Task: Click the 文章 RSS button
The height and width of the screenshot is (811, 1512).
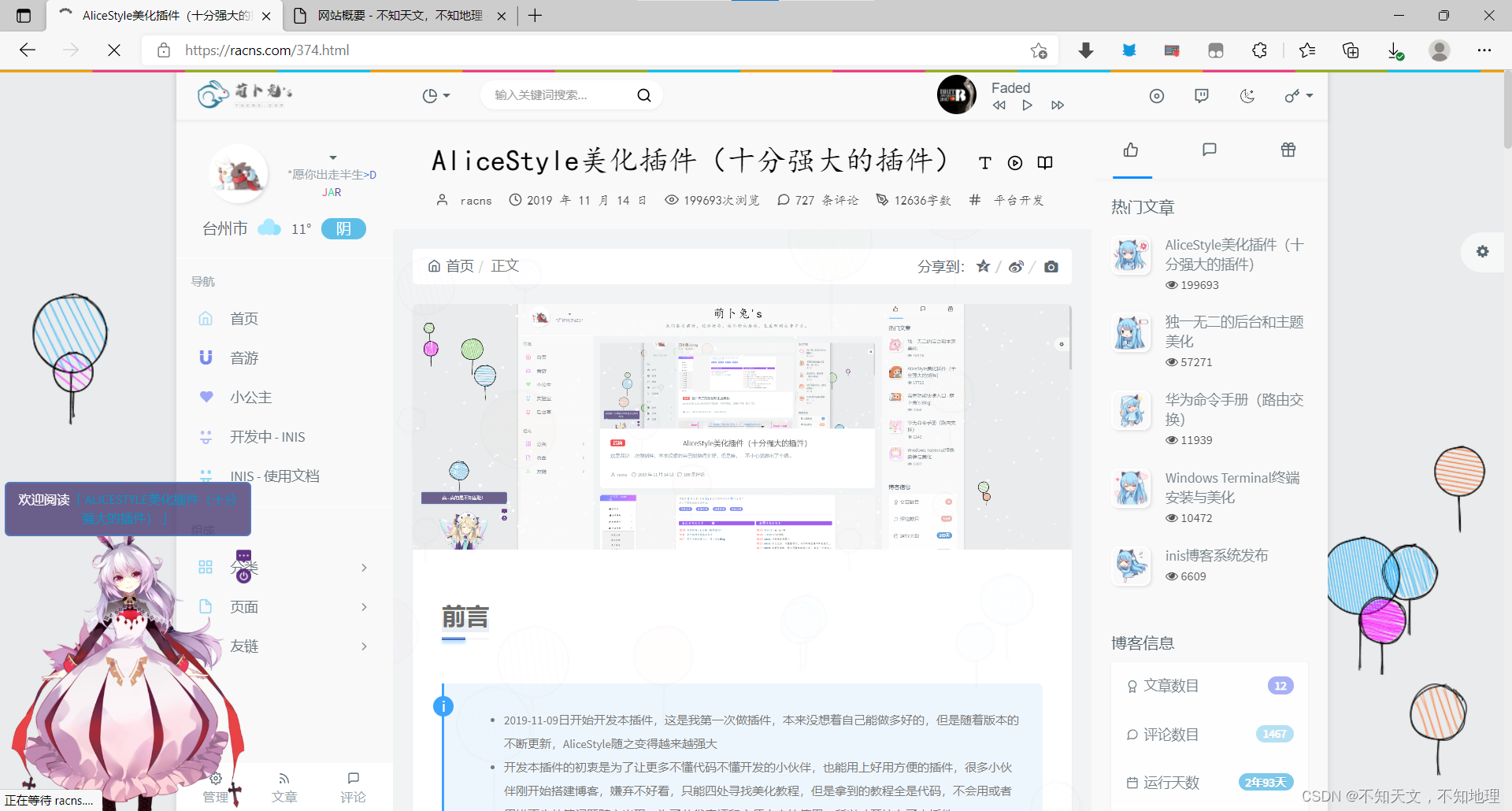Action: (x=284, y=787)
